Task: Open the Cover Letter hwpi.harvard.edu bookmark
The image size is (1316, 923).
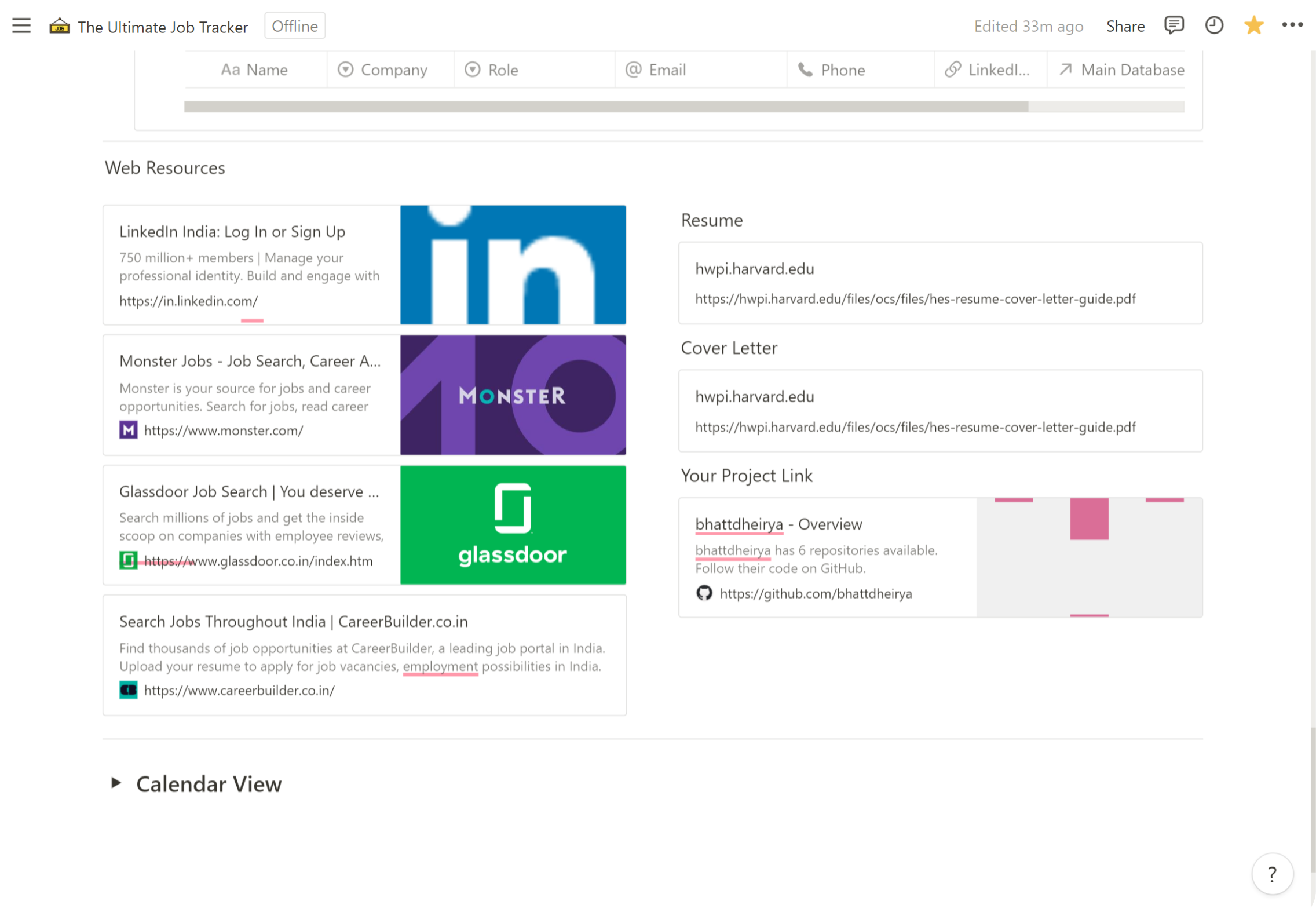Action: (940, 411)
